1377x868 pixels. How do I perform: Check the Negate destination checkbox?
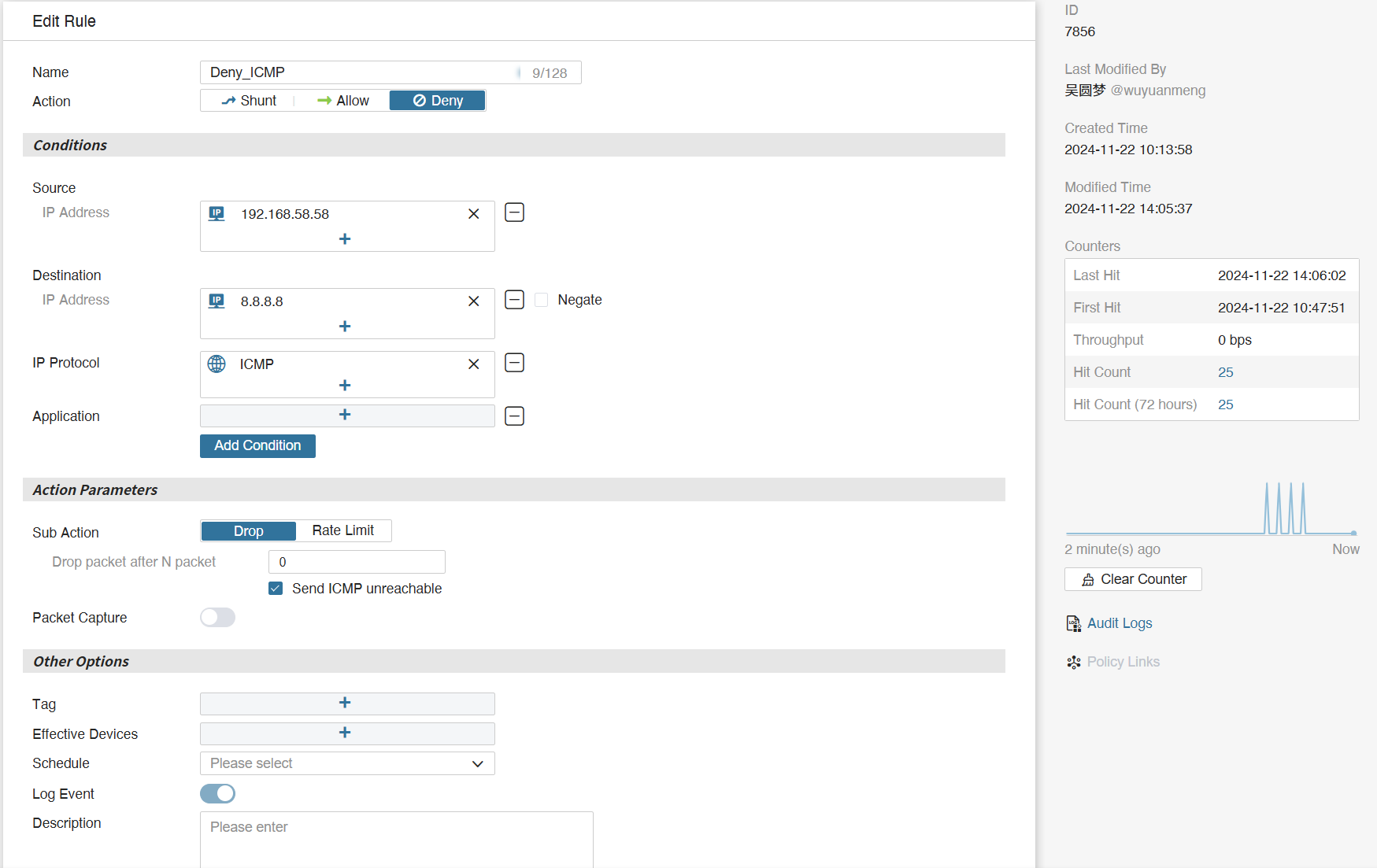[542, 300]
